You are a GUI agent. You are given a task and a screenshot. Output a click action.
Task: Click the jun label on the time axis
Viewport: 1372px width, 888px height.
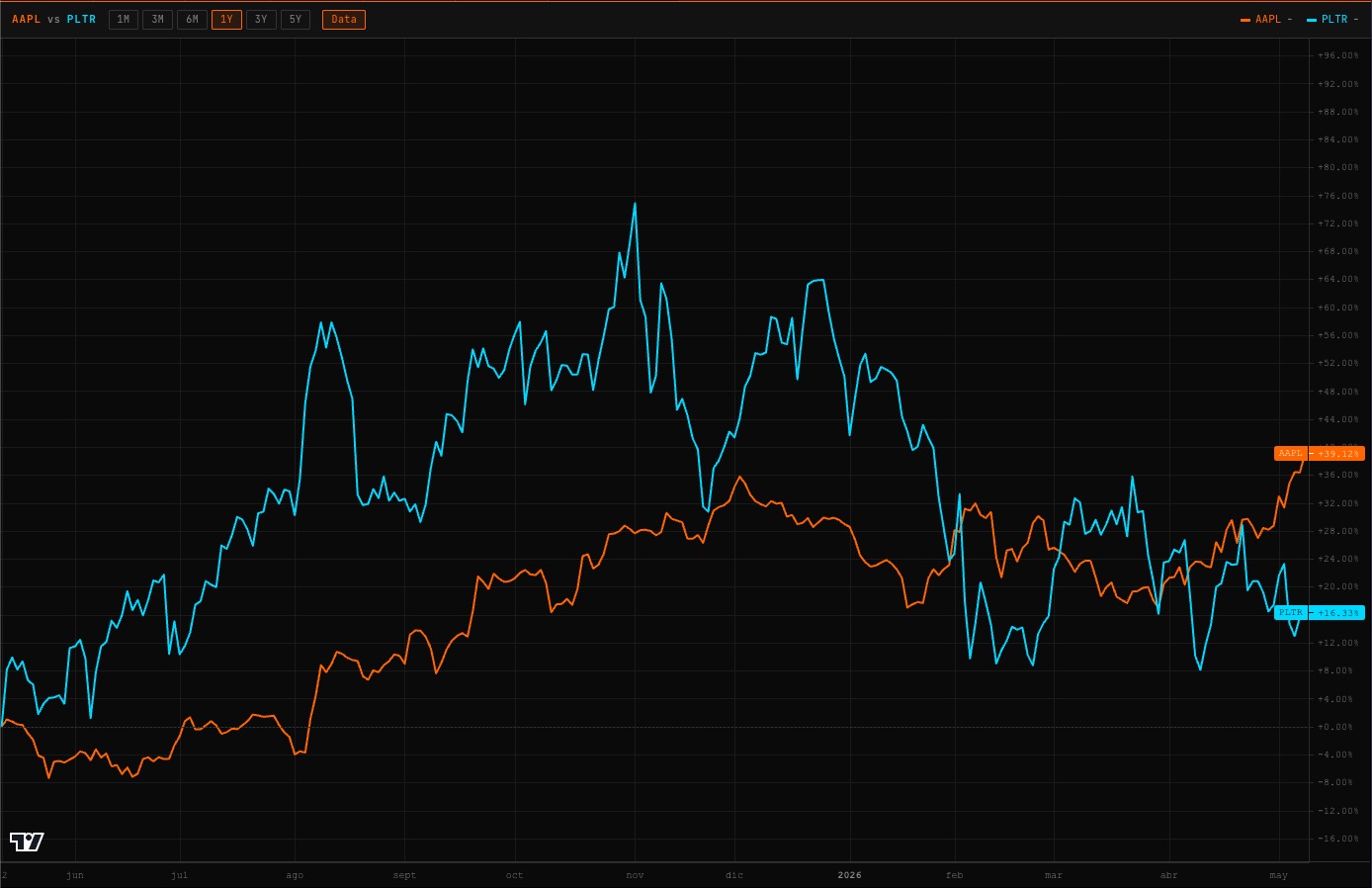pyautogui.click(x=74, y=875)
